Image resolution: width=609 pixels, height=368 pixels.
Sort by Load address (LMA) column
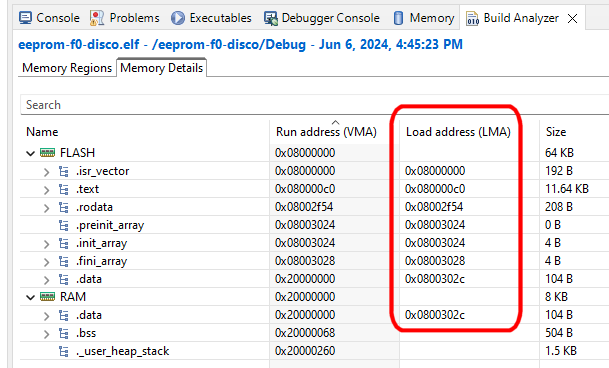click(458, 132)
